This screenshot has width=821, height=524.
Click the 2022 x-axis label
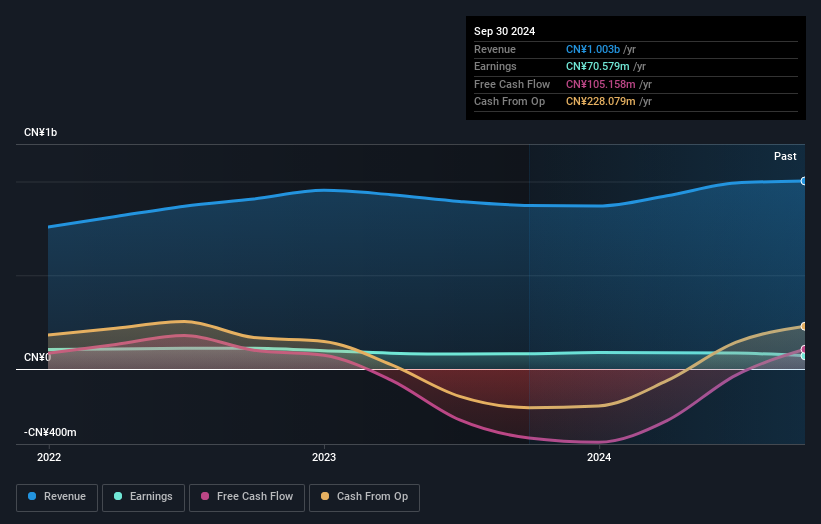(49, 457)
